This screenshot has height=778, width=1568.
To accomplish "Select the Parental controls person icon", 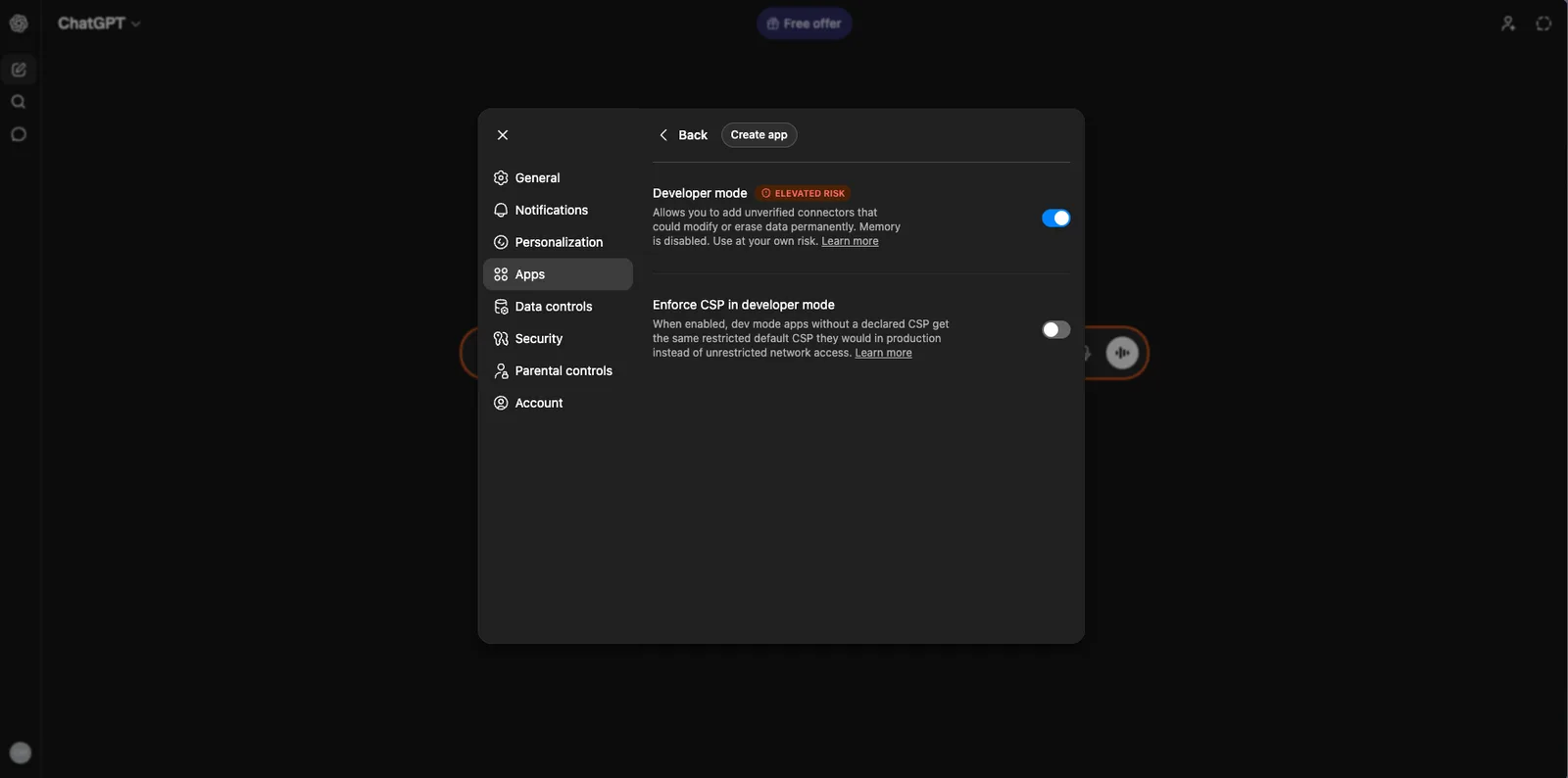I will [501, 371].
